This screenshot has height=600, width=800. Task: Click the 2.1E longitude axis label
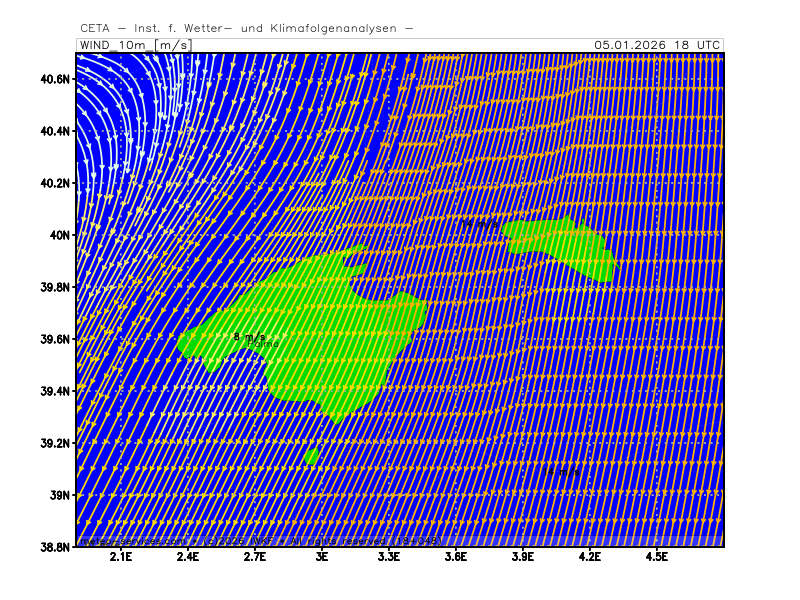pos(121,558)
